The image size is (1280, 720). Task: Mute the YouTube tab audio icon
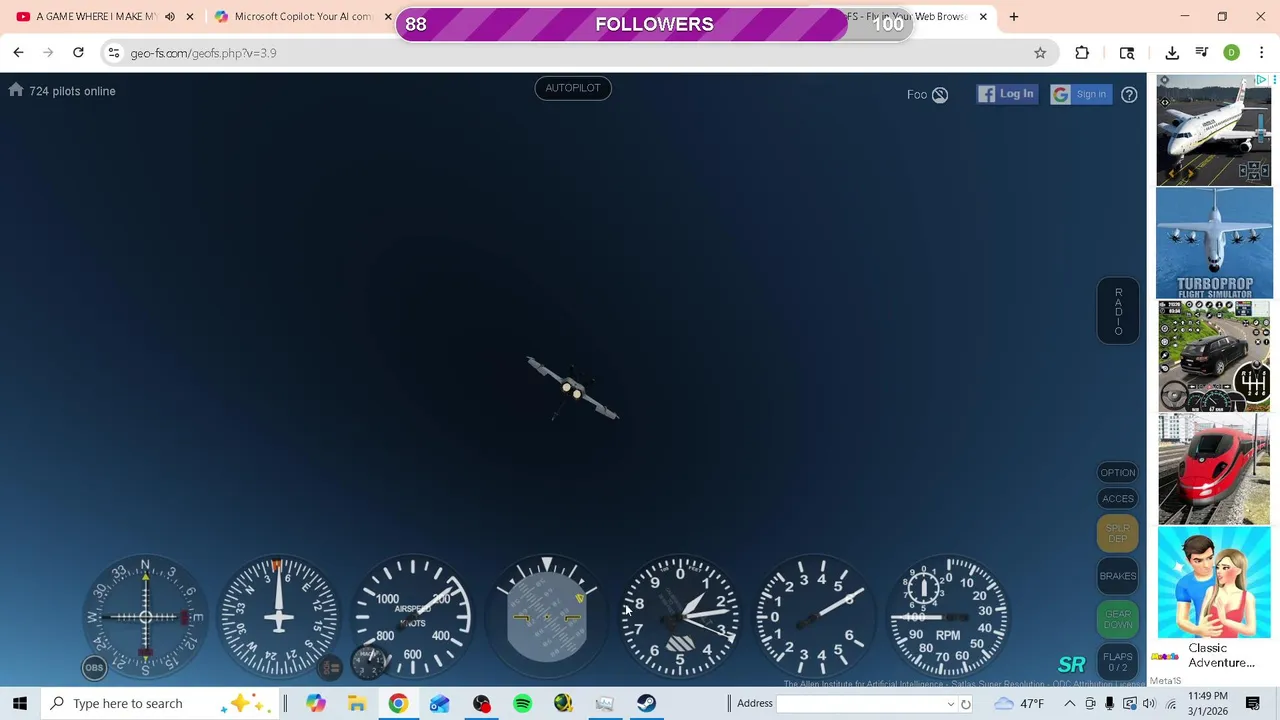pos(170,17)
